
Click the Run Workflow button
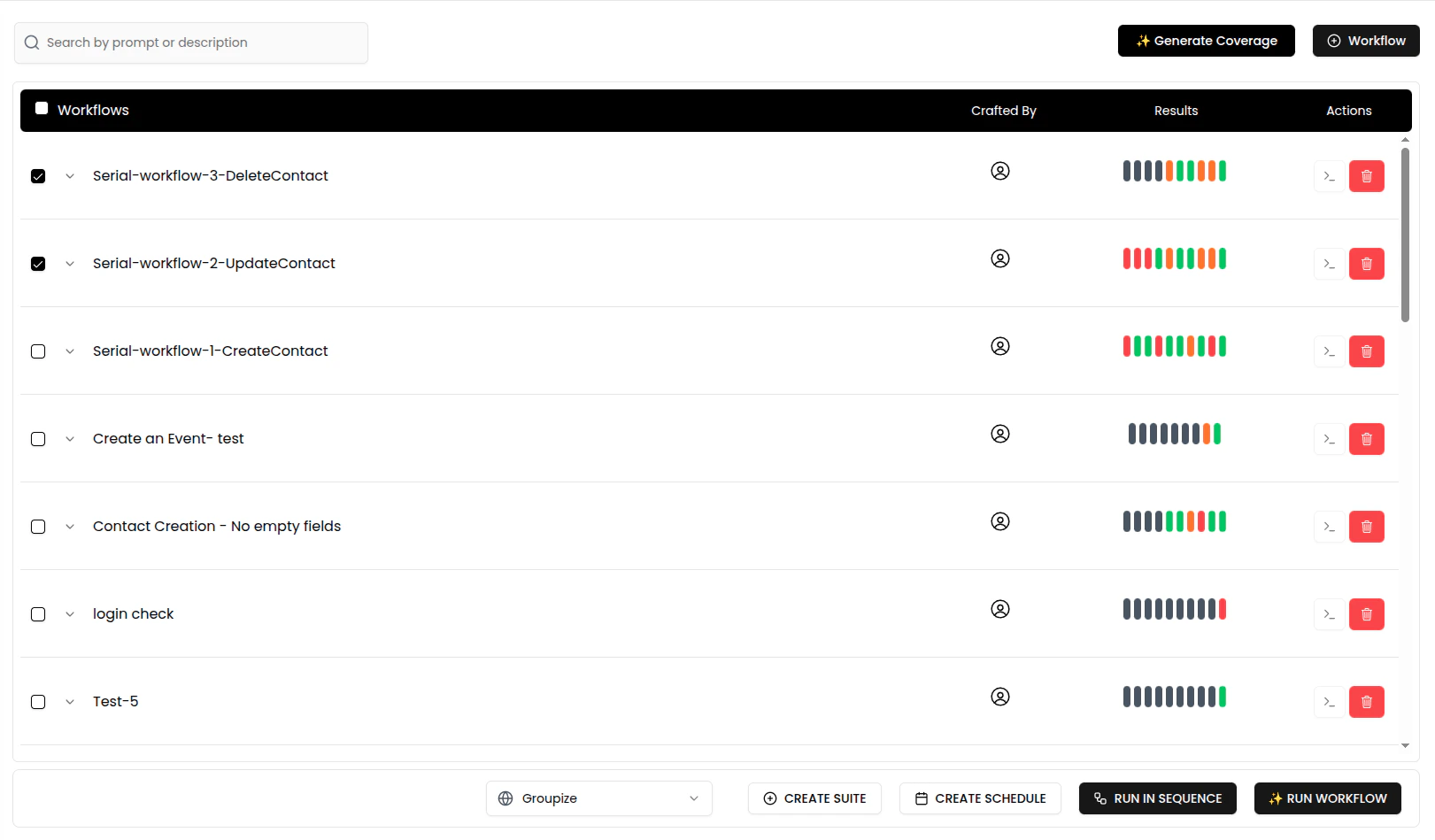pyautogui.click(x=1327, y=798)
